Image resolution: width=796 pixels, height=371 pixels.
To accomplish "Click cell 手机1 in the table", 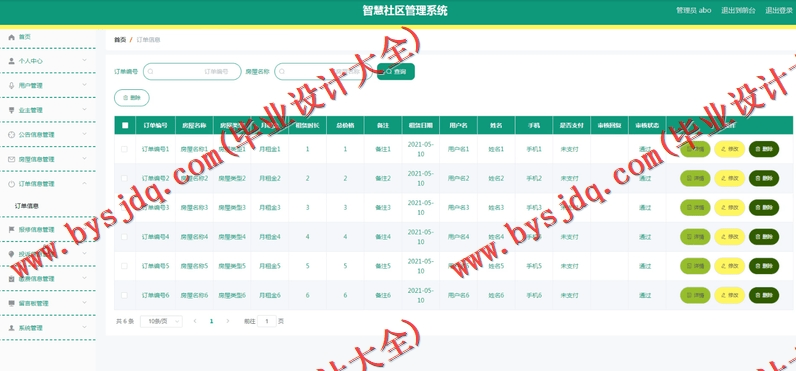I will pyautogui.click(x=534, y=149).
